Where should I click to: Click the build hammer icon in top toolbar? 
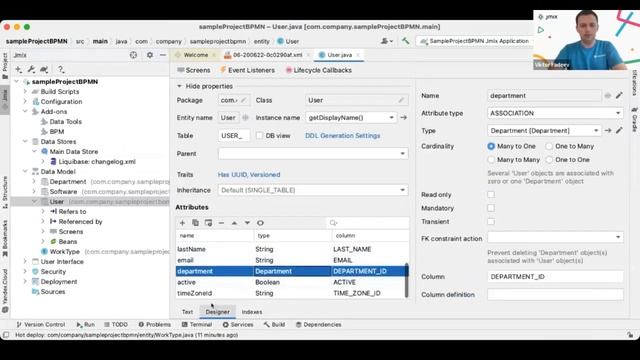405,41
